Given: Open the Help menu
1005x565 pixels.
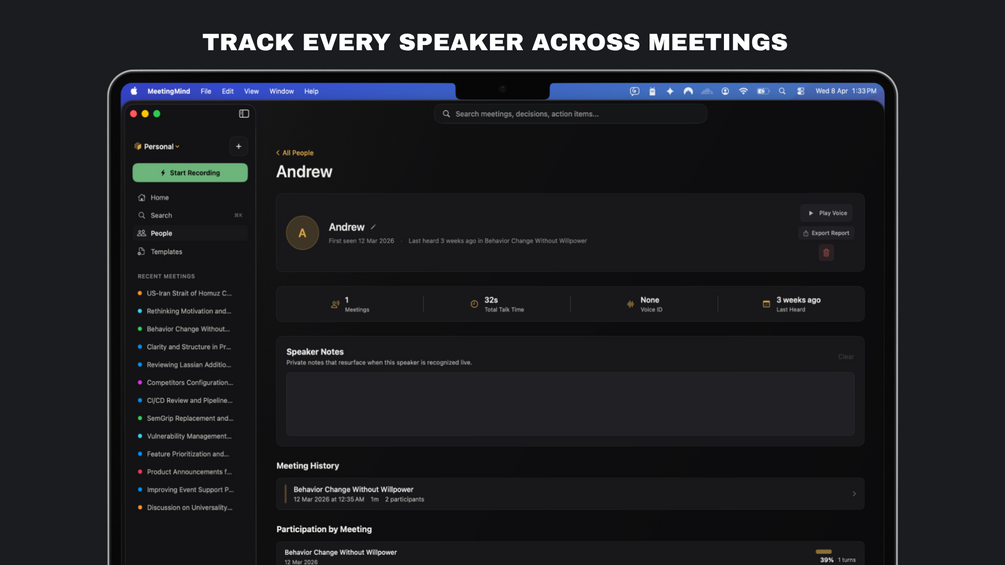Looking at the screenshot, I should tap(311, 91).
